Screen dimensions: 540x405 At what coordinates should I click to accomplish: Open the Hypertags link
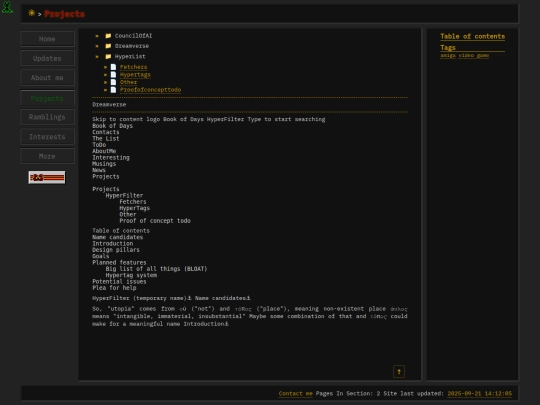(135, 75)
